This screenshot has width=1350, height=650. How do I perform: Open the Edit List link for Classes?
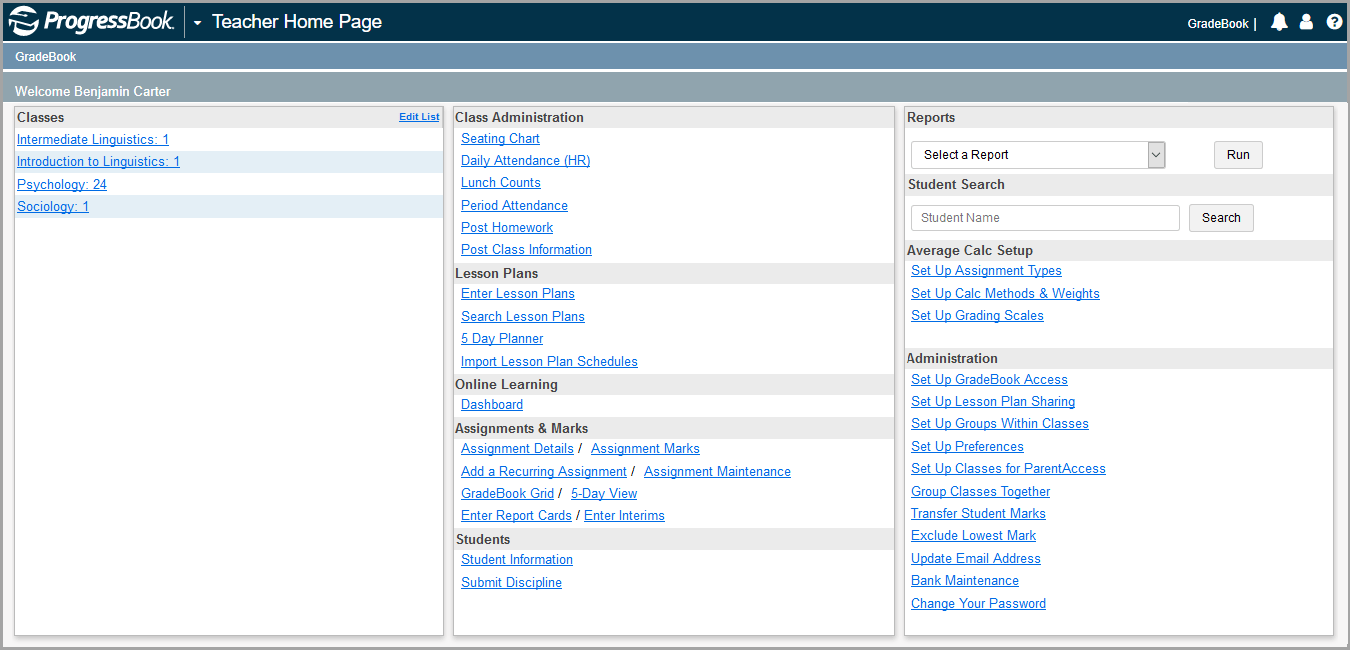(418, 116)
